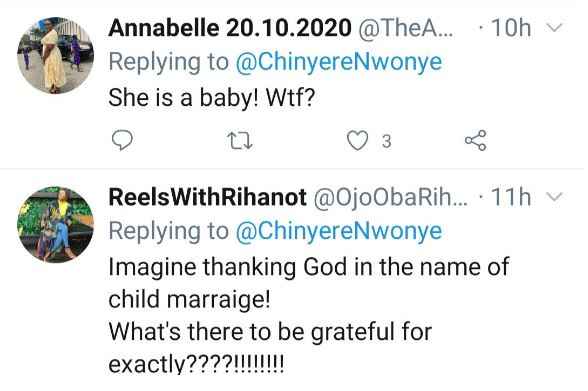
Task: Open Annabelle's profile picture
Action: [x=56, y=55]
